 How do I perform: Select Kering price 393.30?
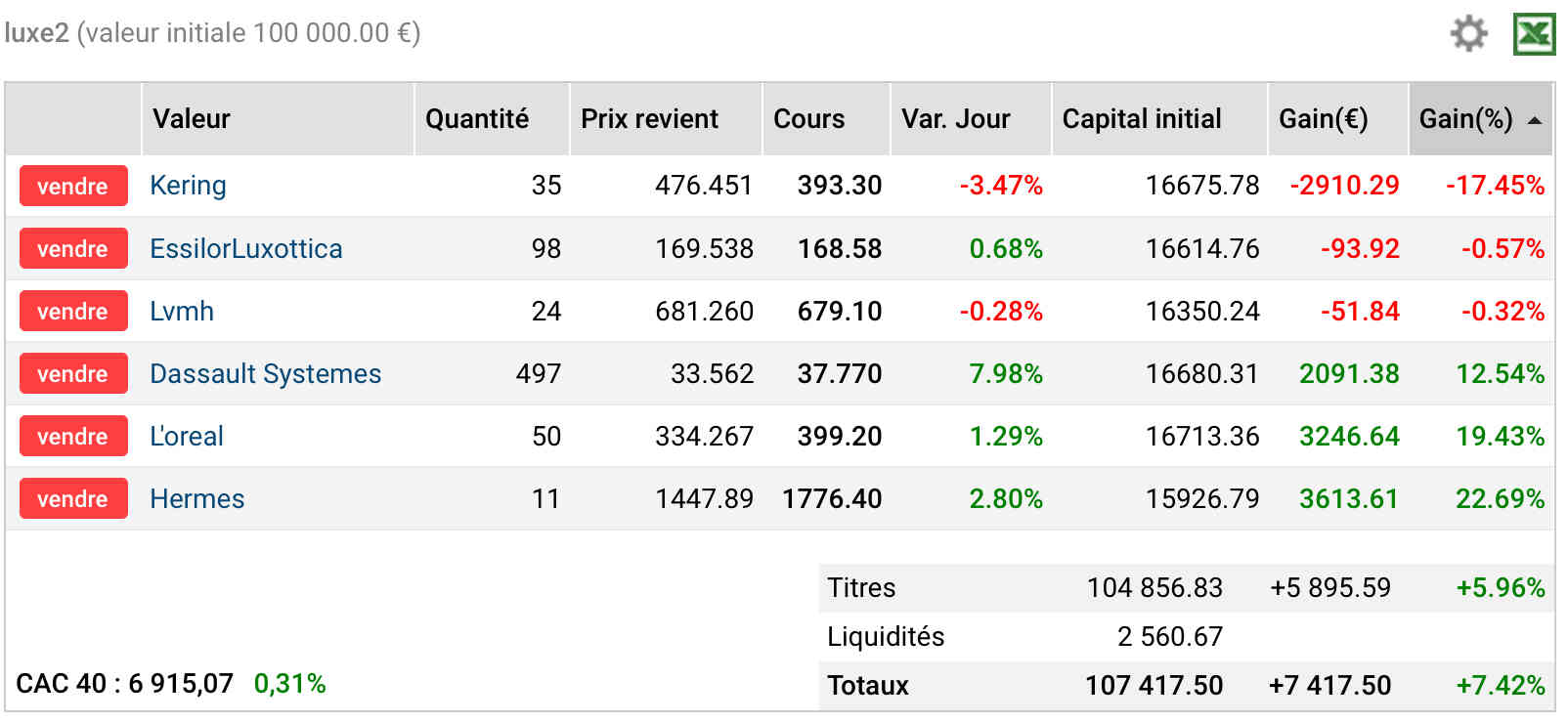pos(840,186)
